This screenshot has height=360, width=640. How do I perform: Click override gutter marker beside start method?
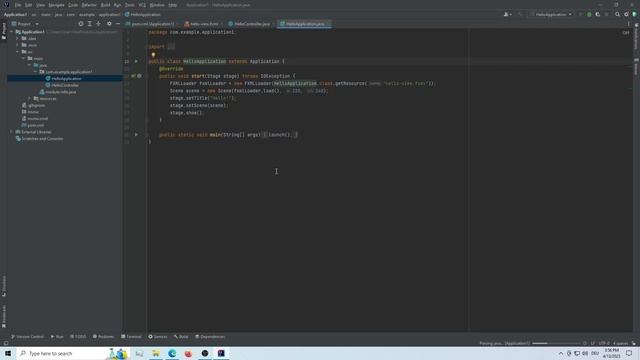pyautogui.click(x=133, y=76)
